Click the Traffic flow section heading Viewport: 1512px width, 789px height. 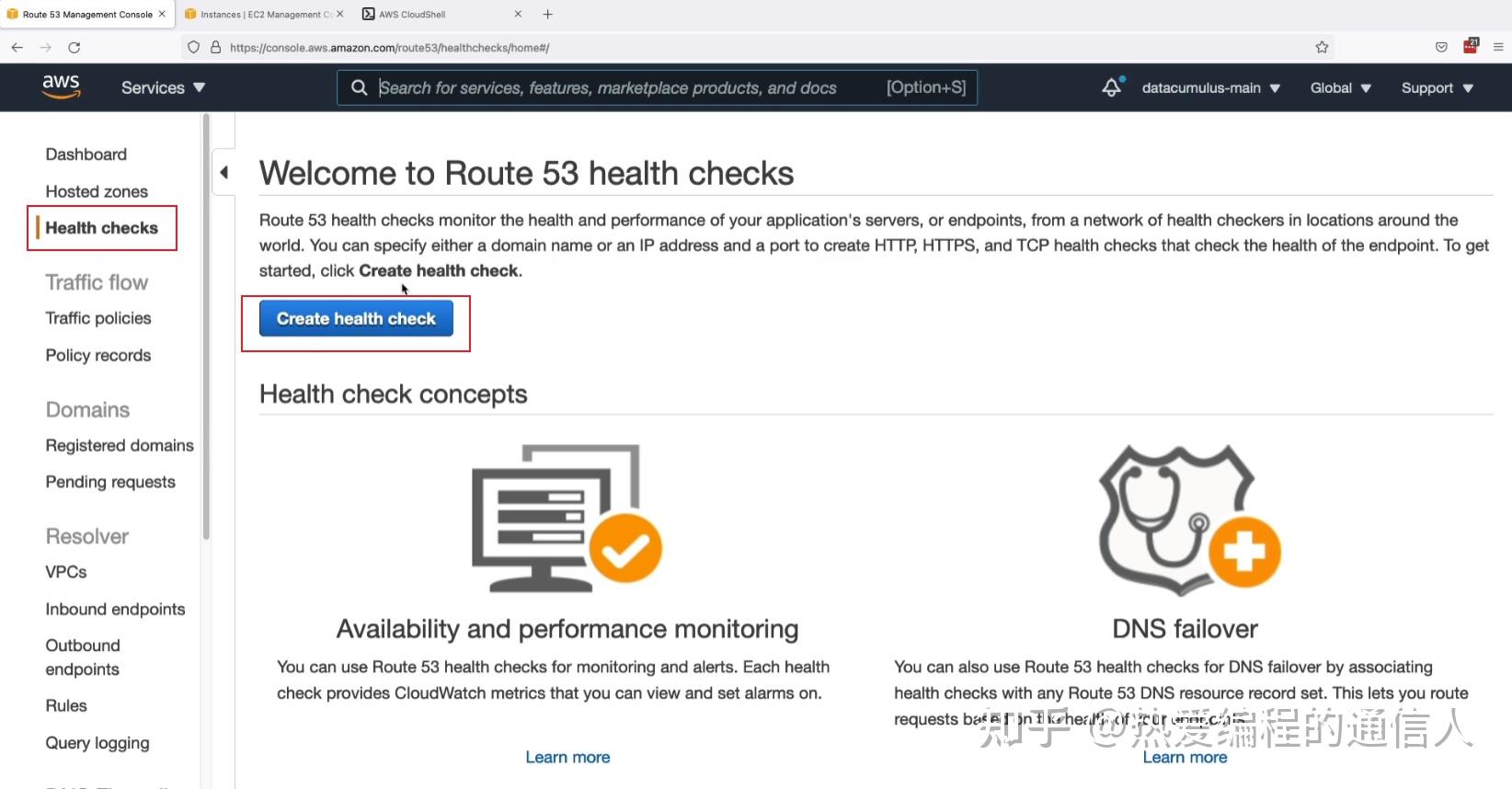[97, 282]
